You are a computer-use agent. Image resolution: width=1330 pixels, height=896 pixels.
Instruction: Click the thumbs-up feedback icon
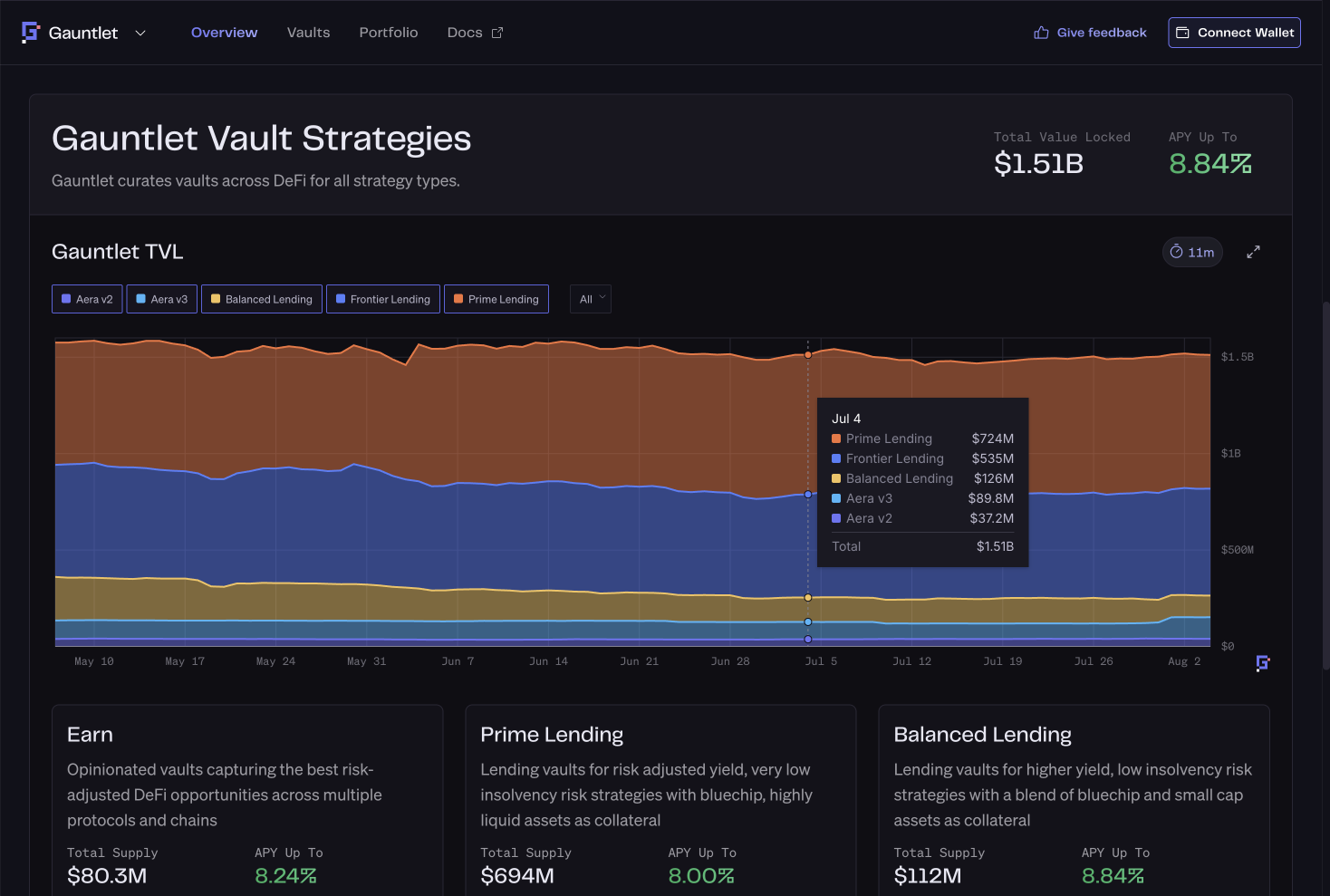coord(1041,33)
